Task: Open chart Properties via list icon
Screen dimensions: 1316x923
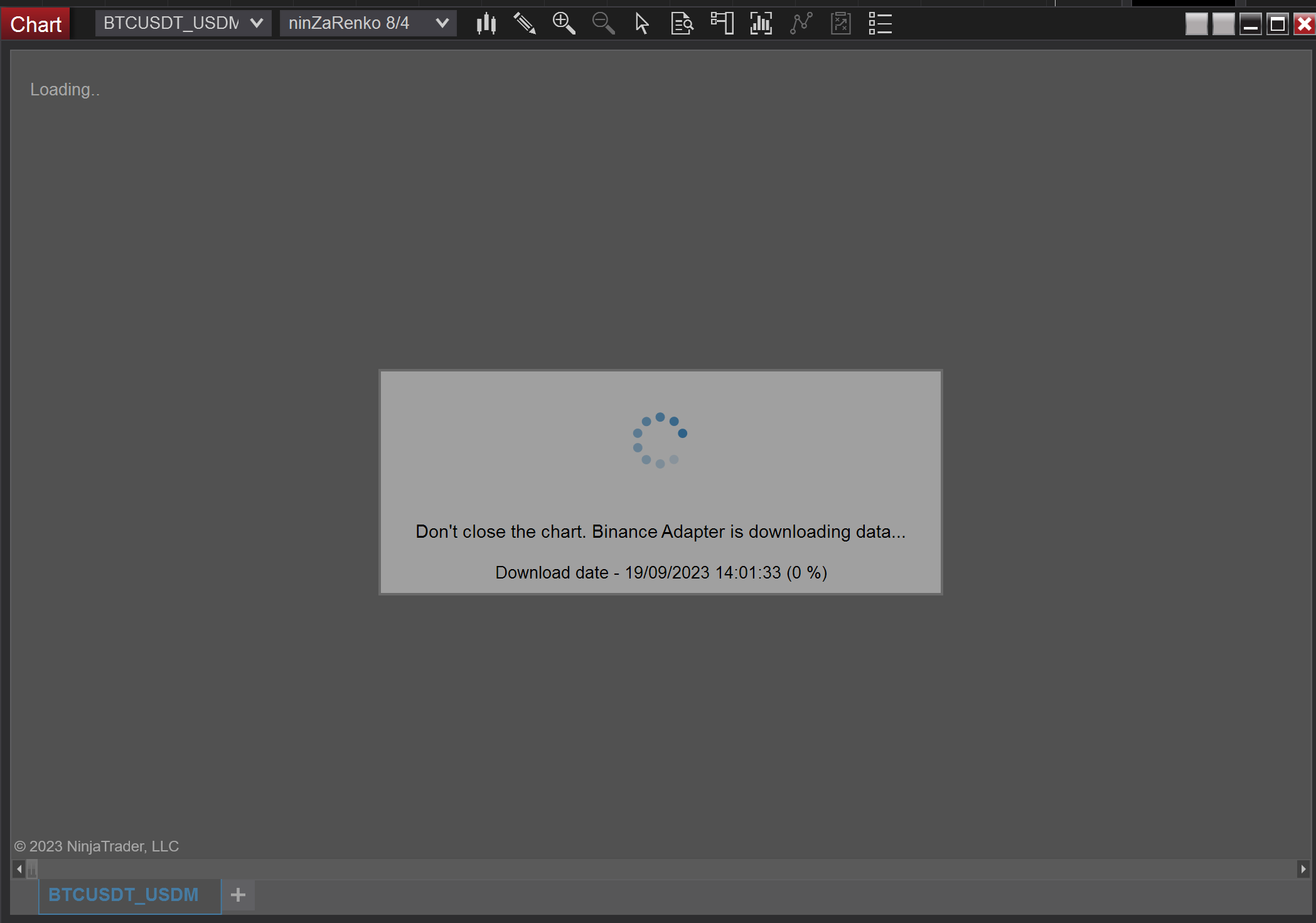Action: tap(880, 23)
